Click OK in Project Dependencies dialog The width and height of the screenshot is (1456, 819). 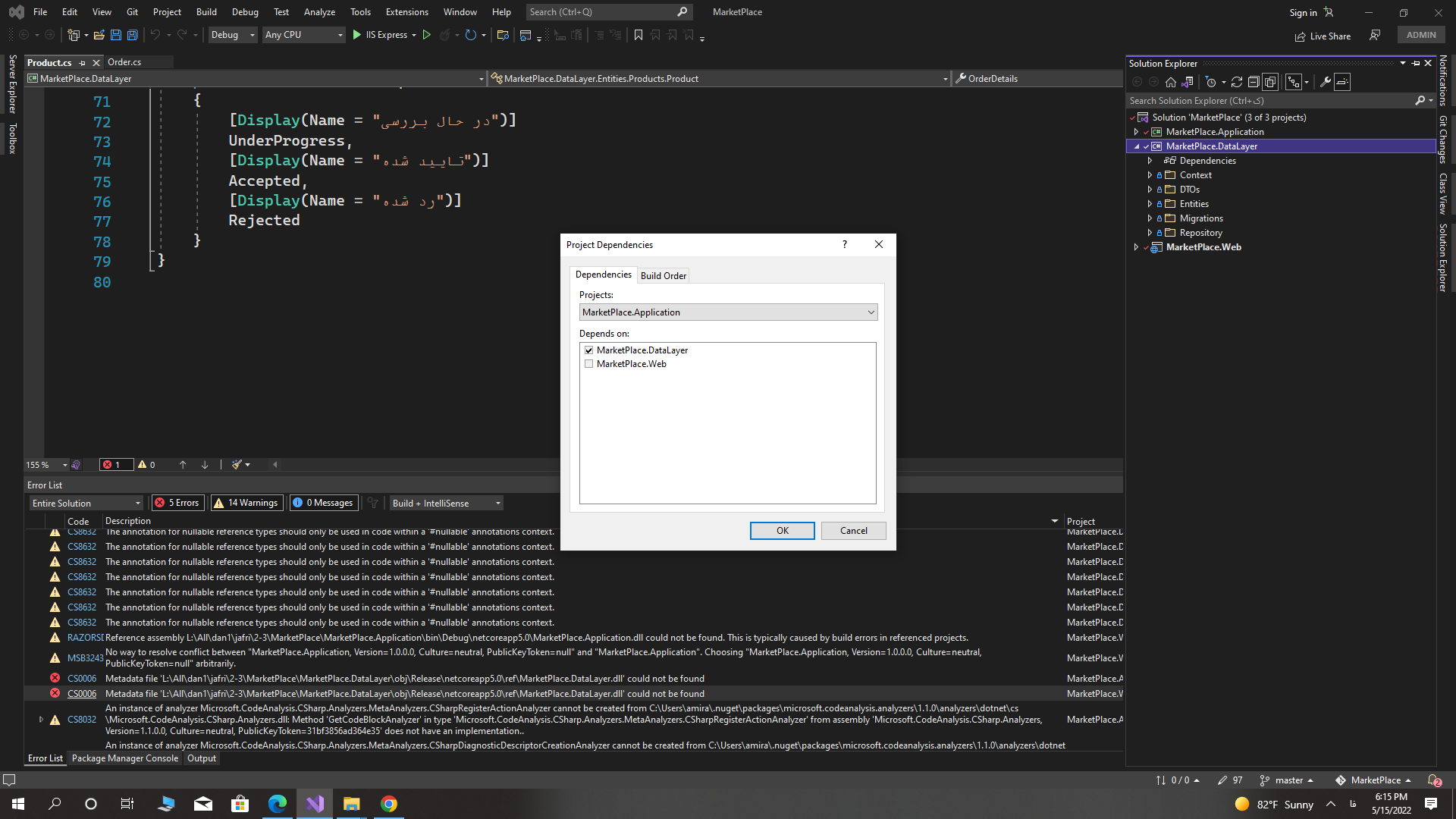click(x=782, y=531)
